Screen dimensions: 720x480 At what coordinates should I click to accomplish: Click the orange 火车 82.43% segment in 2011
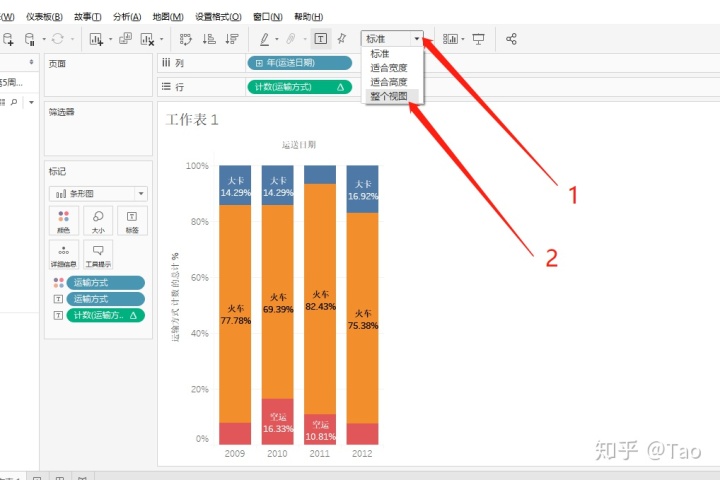click(320, 299)
